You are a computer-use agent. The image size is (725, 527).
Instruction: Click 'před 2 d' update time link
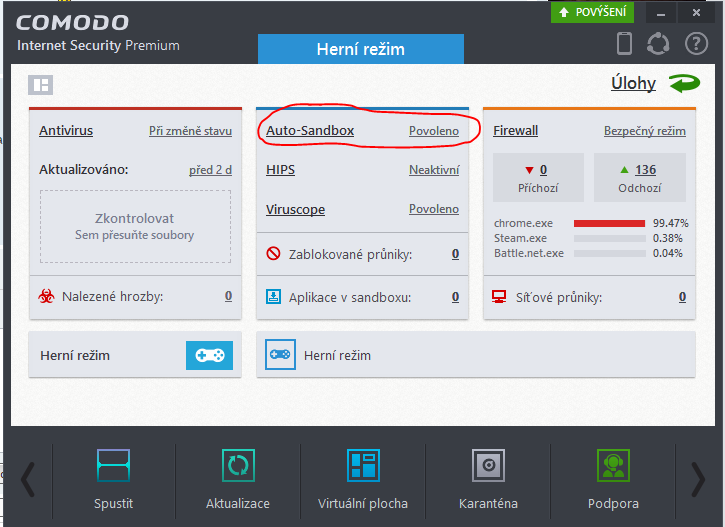[210, 170]
